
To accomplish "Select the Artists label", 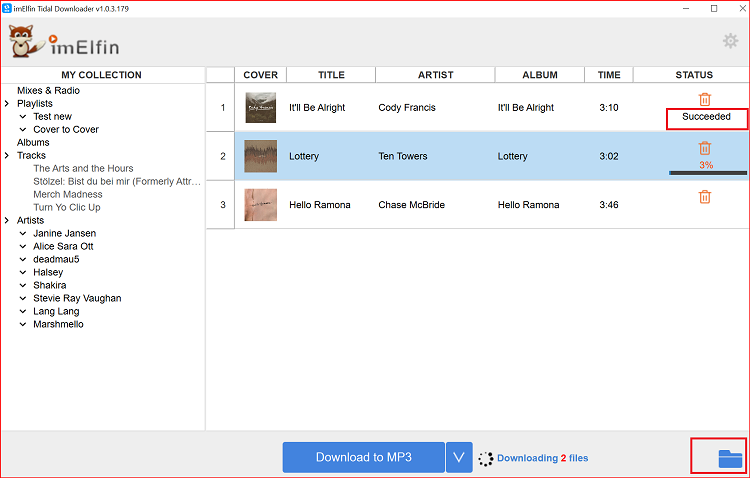I will (x=30, y=220).
